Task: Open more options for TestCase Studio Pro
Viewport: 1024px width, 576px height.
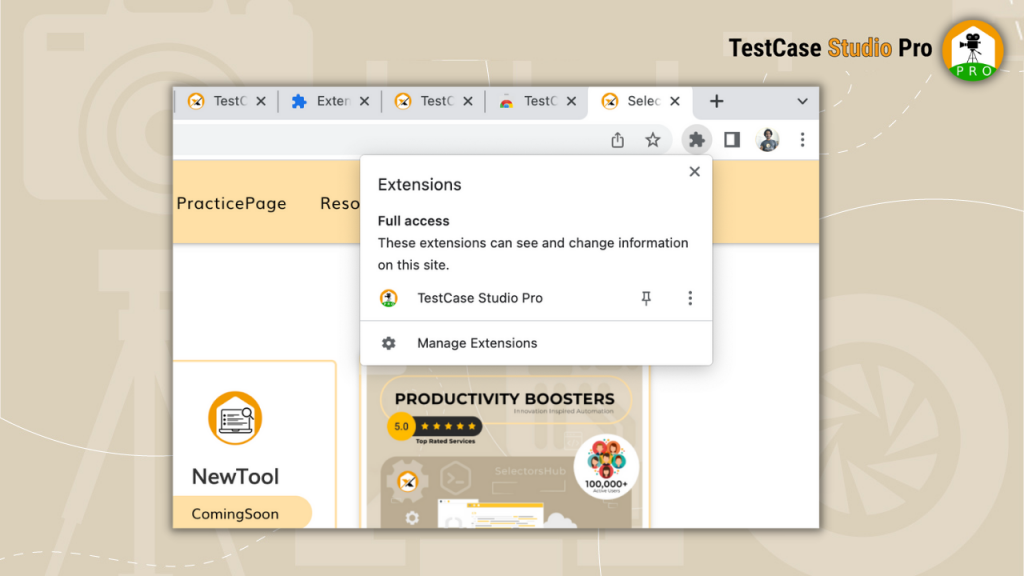Action: click(690, 298)
